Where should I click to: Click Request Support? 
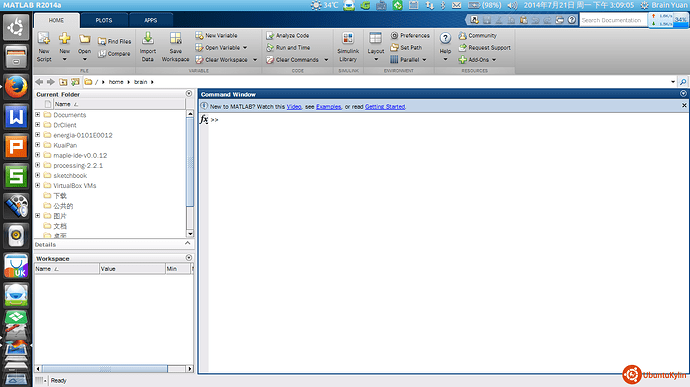tap(484, 48)
